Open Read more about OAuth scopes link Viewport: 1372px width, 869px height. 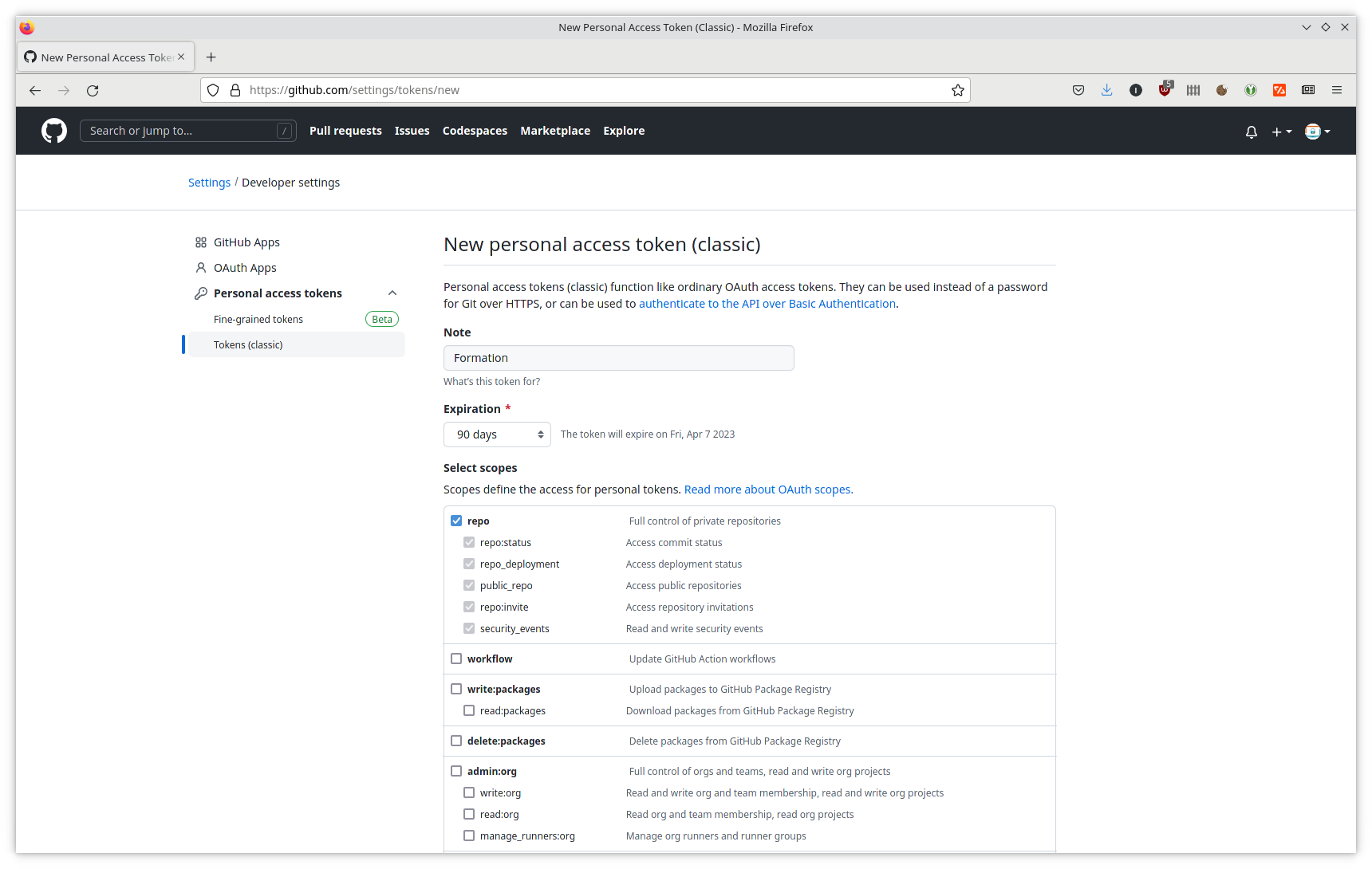(768, 490)
